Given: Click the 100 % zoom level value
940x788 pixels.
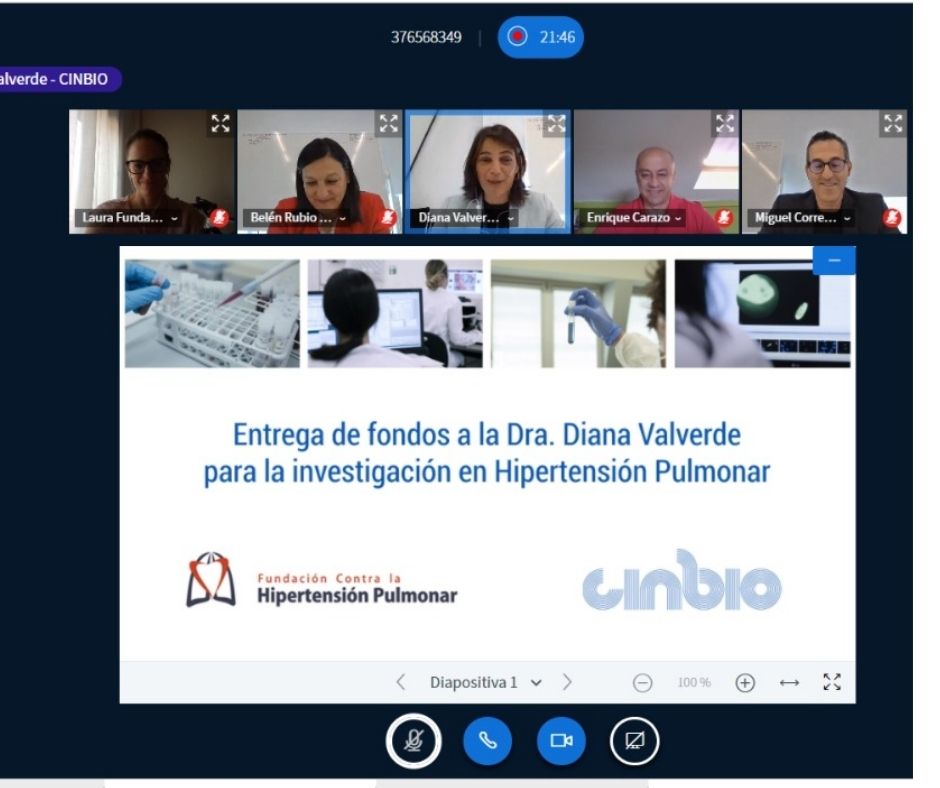Looking at the screenshot, I should (694, 682).
